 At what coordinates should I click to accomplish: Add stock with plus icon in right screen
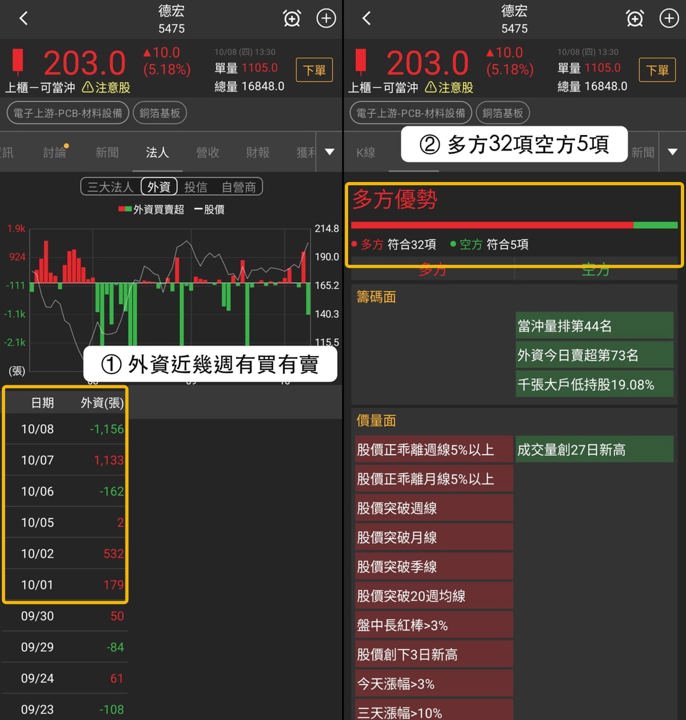pos(669,18)
